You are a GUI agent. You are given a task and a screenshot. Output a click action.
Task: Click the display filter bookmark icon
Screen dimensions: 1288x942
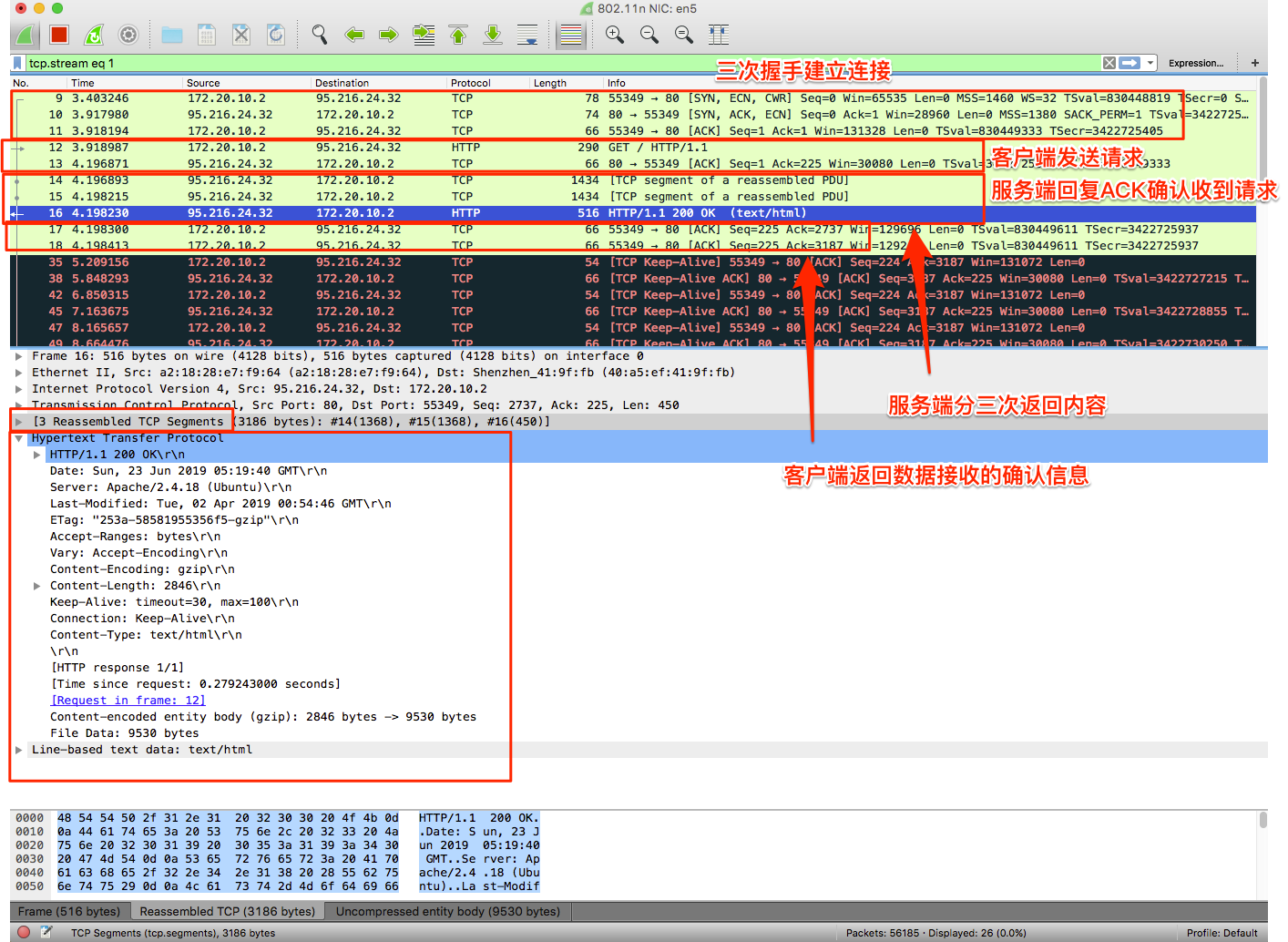(17, 63)
